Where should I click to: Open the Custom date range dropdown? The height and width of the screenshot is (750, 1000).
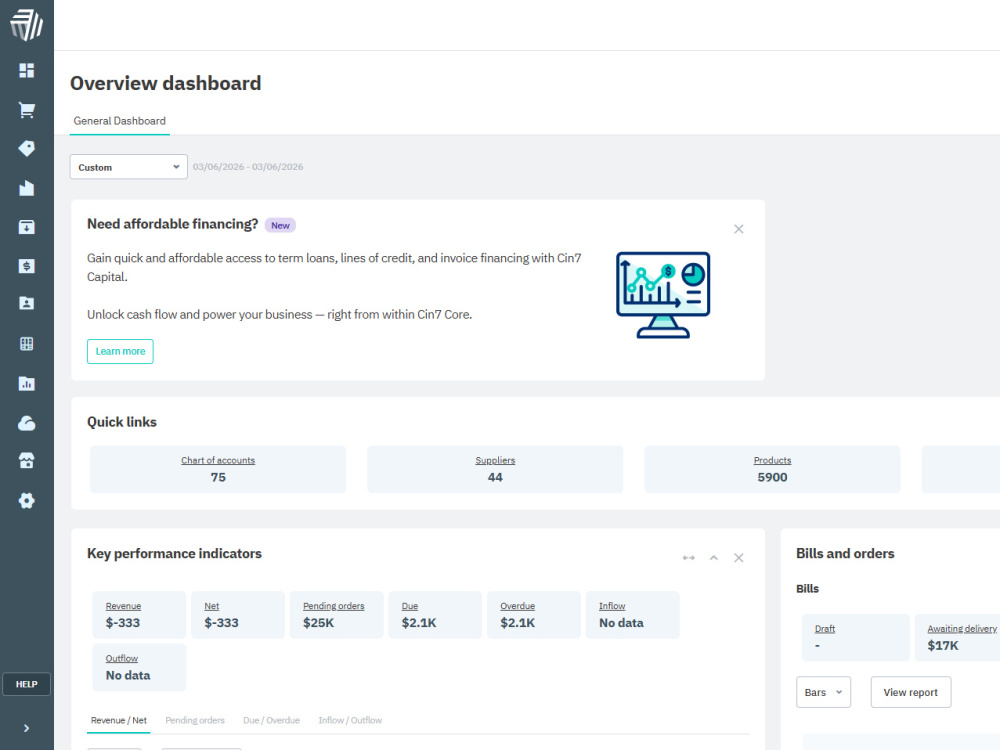(x=129, y=167)
